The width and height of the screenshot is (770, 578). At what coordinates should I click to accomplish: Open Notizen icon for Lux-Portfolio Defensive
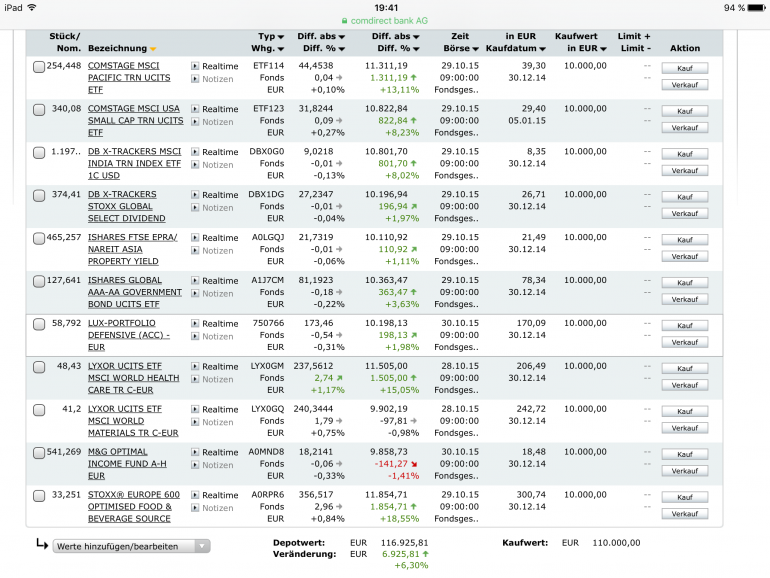(x=195, y=336)
